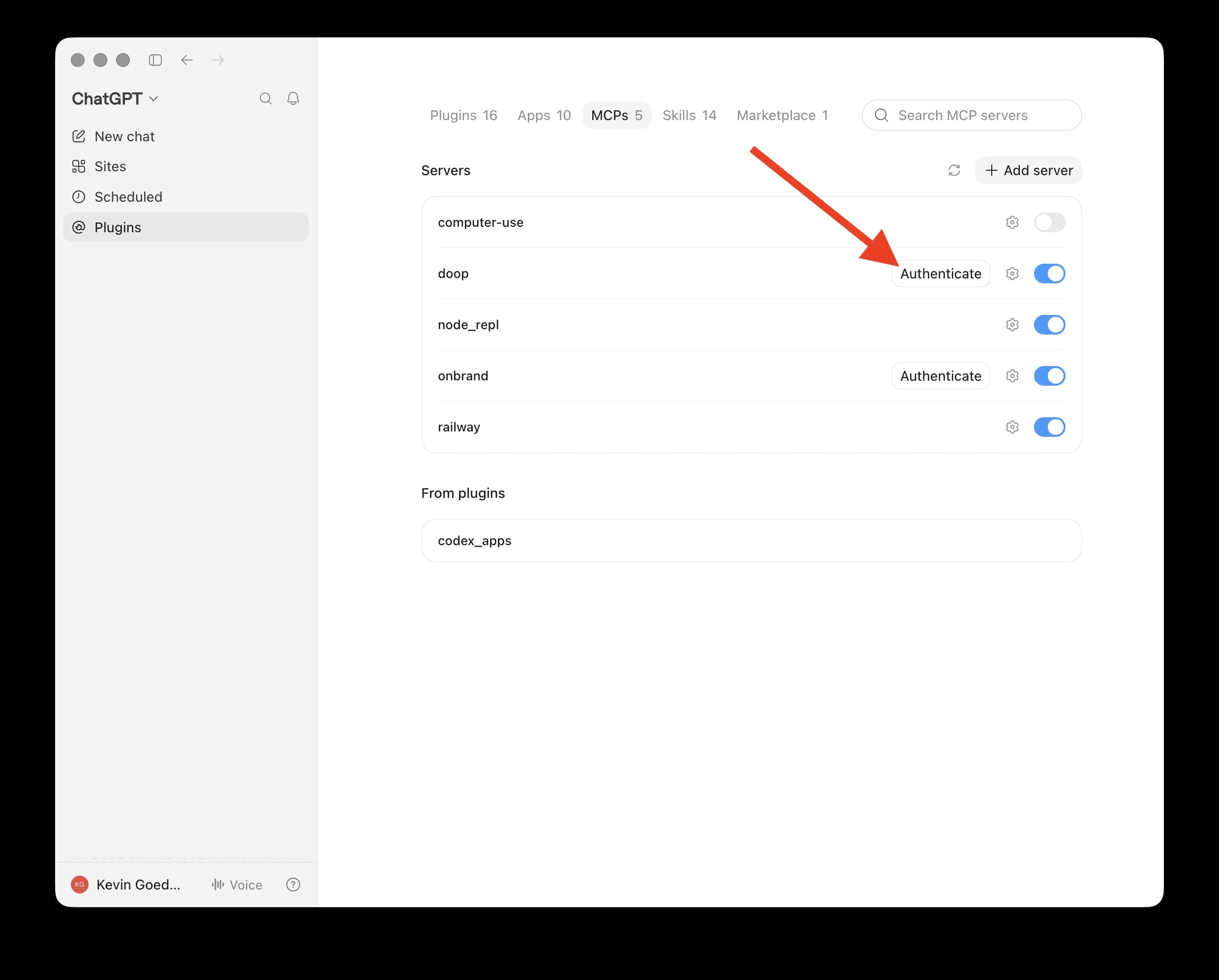Authenticate the doop server
Image resolution: width=1219 pixels, height=980 pixels.
pyautogui.click(x=941, y=274)
